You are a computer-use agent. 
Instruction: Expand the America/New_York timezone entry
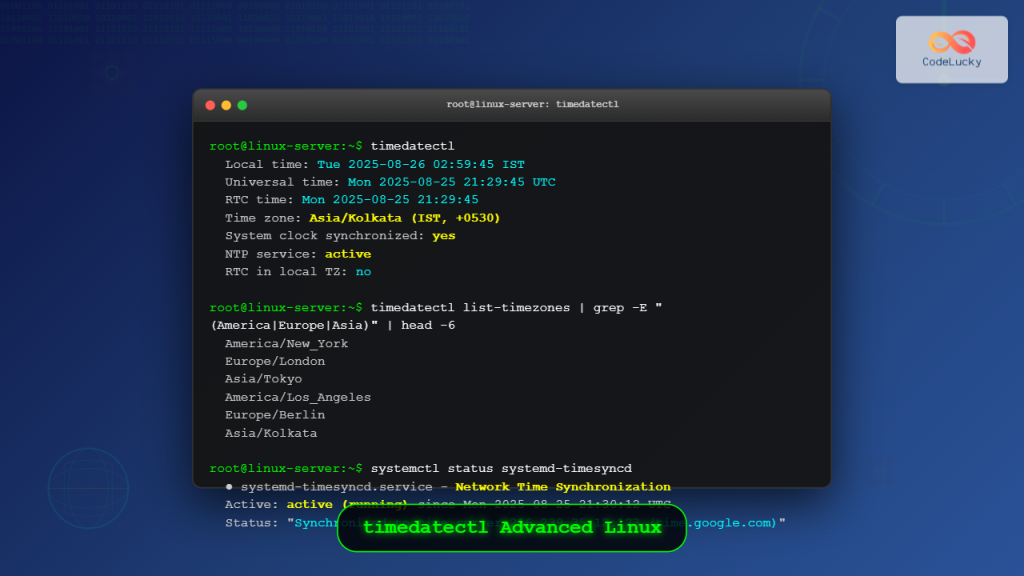[x=285, y=343]
